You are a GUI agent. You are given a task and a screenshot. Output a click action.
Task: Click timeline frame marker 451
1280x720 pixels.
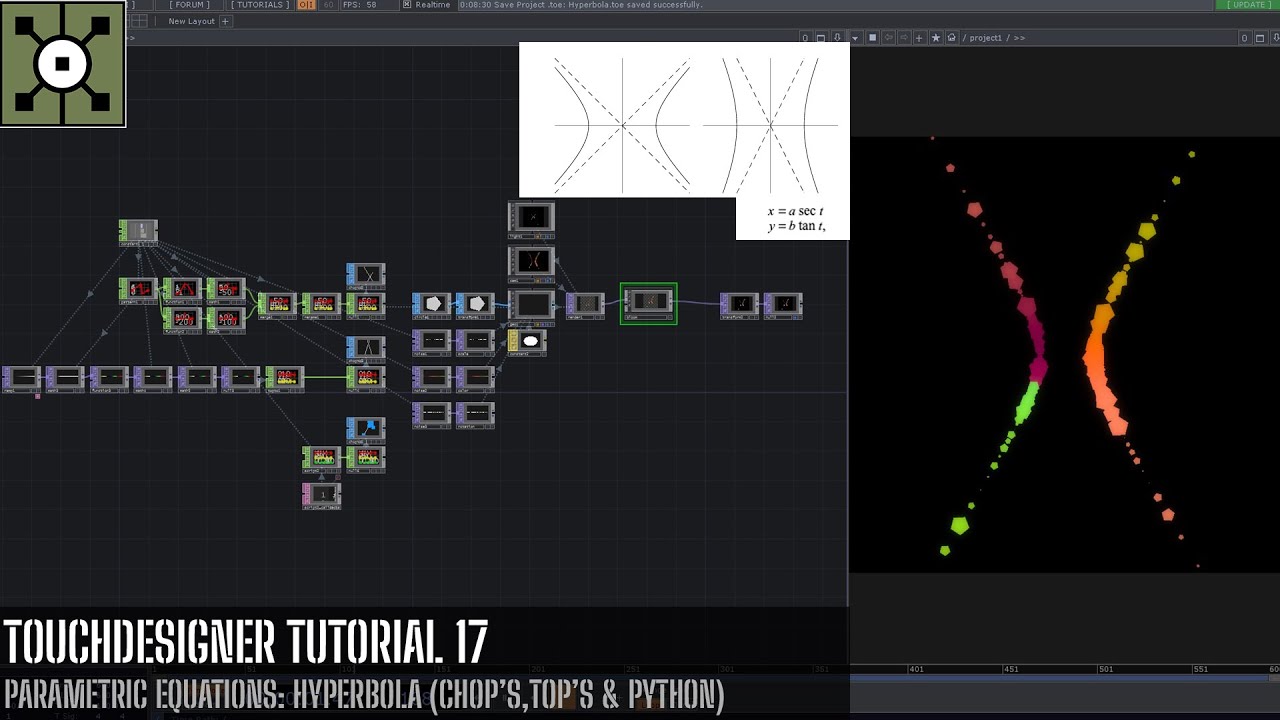point(1011,669)
